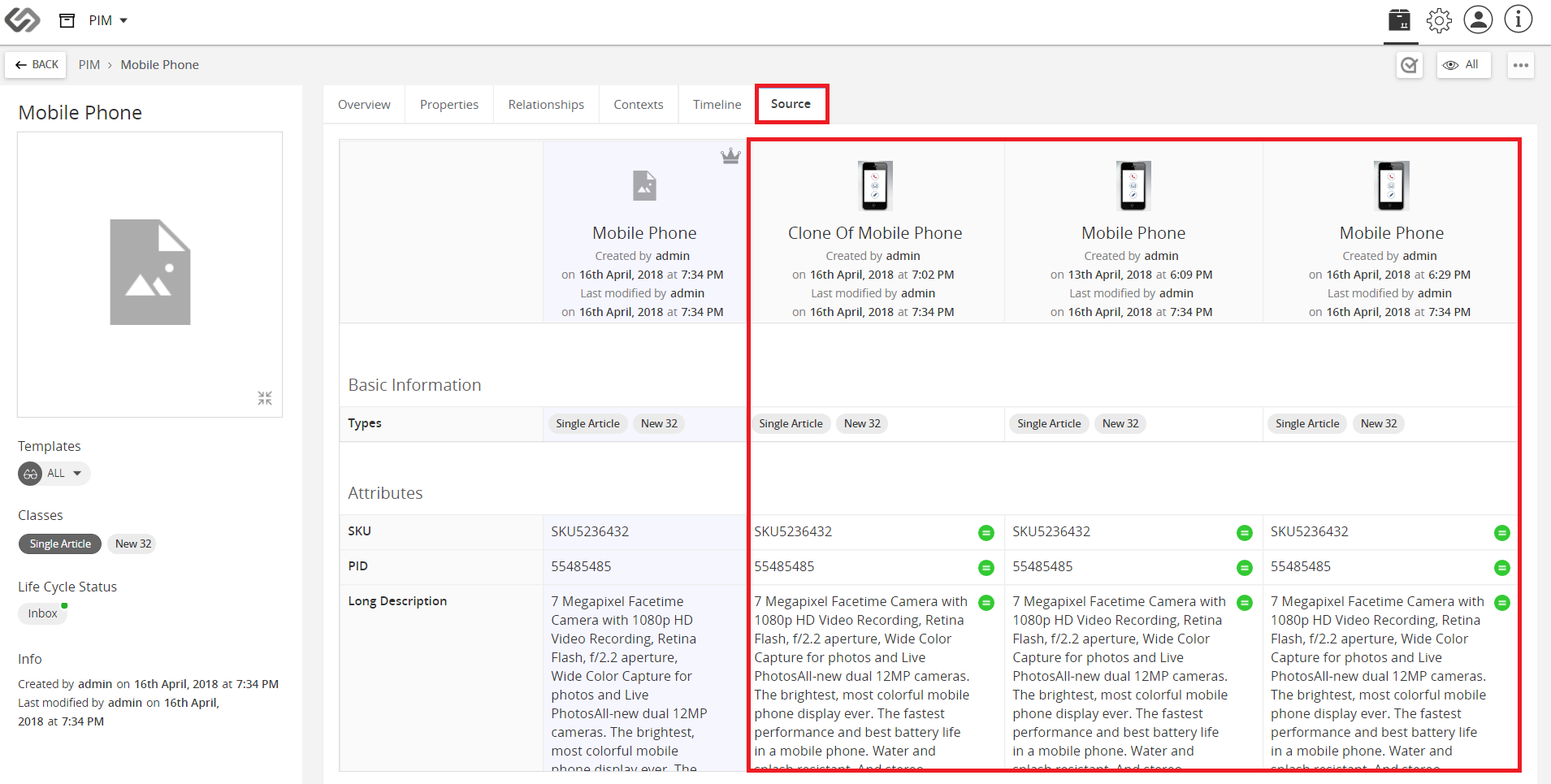Image resolution: width=1551 pixels, height=784 pixels.
Task: Click green equal icon for Clone SKU
Action: [986, 533]
